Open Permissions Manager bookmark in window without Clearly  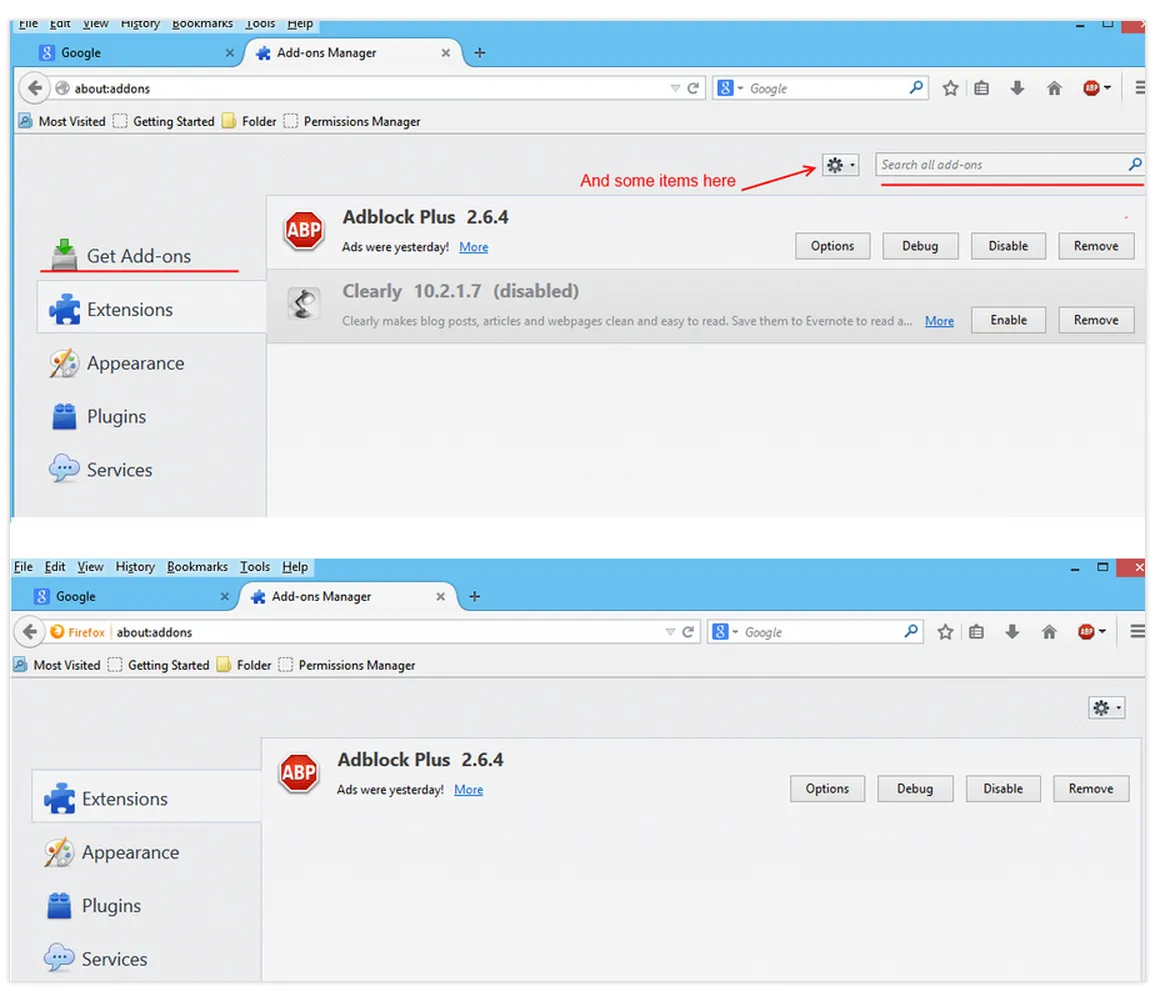click(x=348, y=665)
